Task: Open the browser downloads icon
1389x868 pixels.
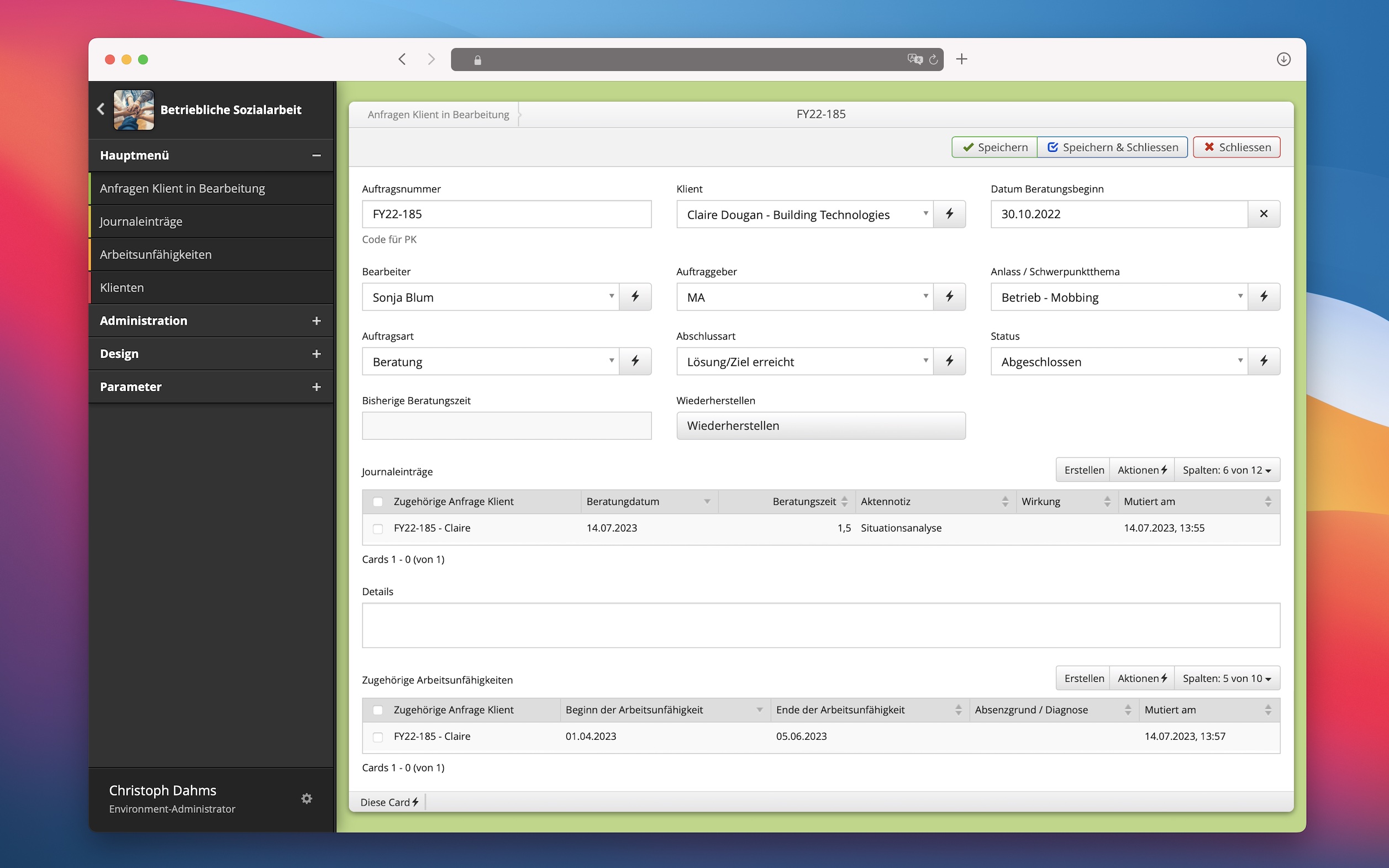Action: 1283,59
